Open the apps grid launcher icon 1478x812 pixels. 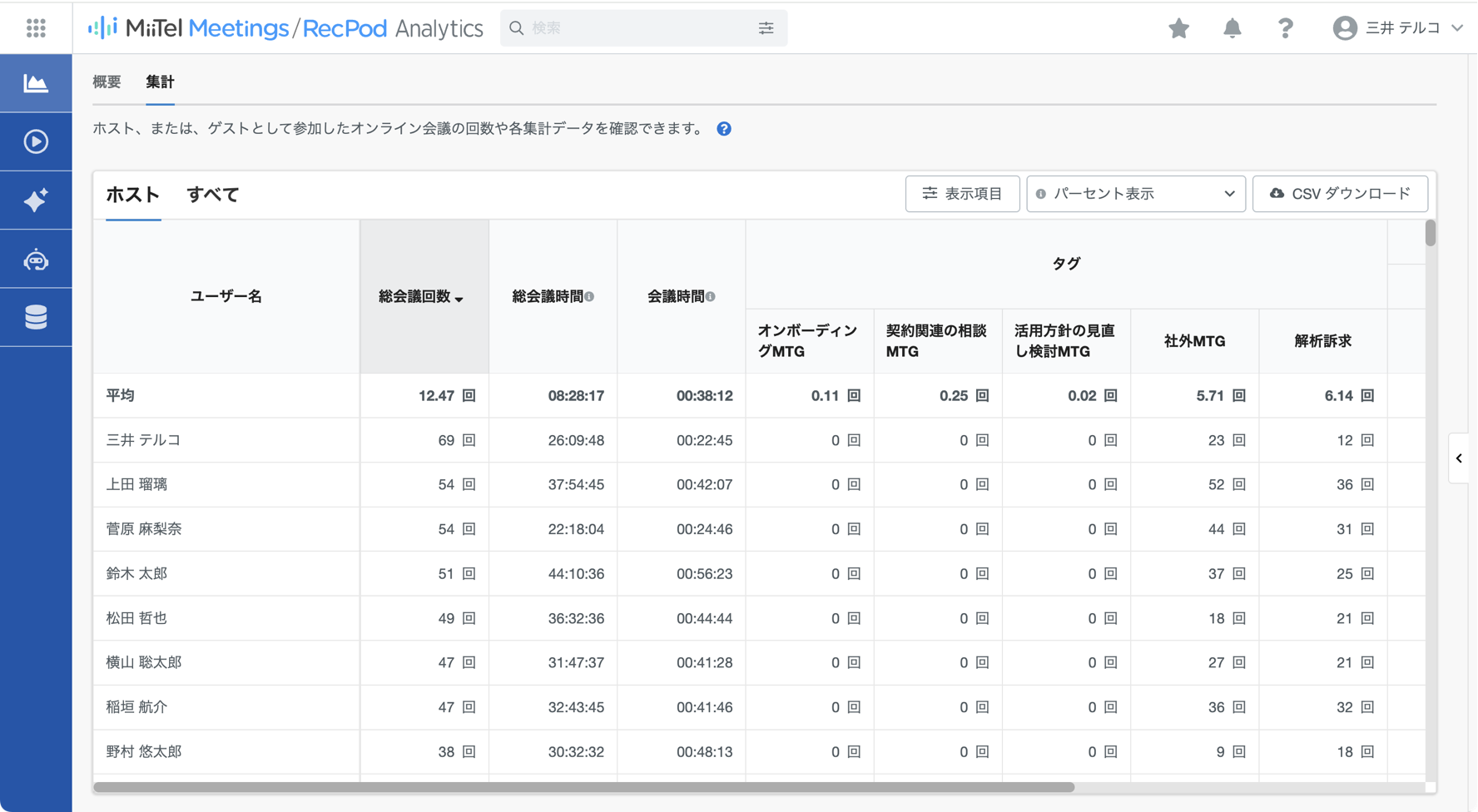[36, 28]
